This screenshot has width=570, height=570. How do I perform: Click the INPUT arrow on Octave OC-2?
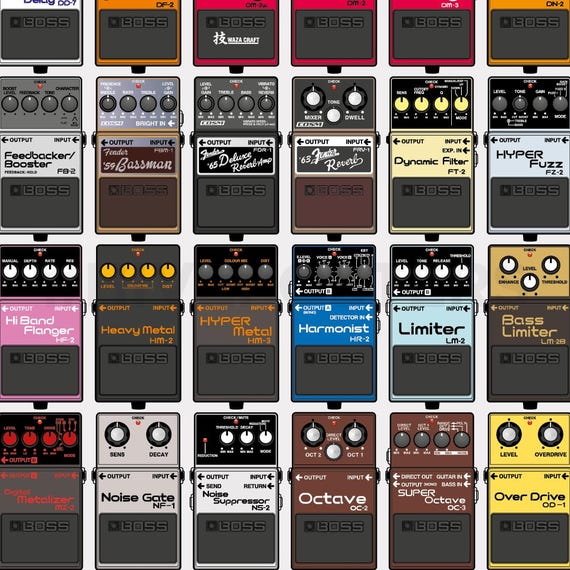(x=369, y=477)
